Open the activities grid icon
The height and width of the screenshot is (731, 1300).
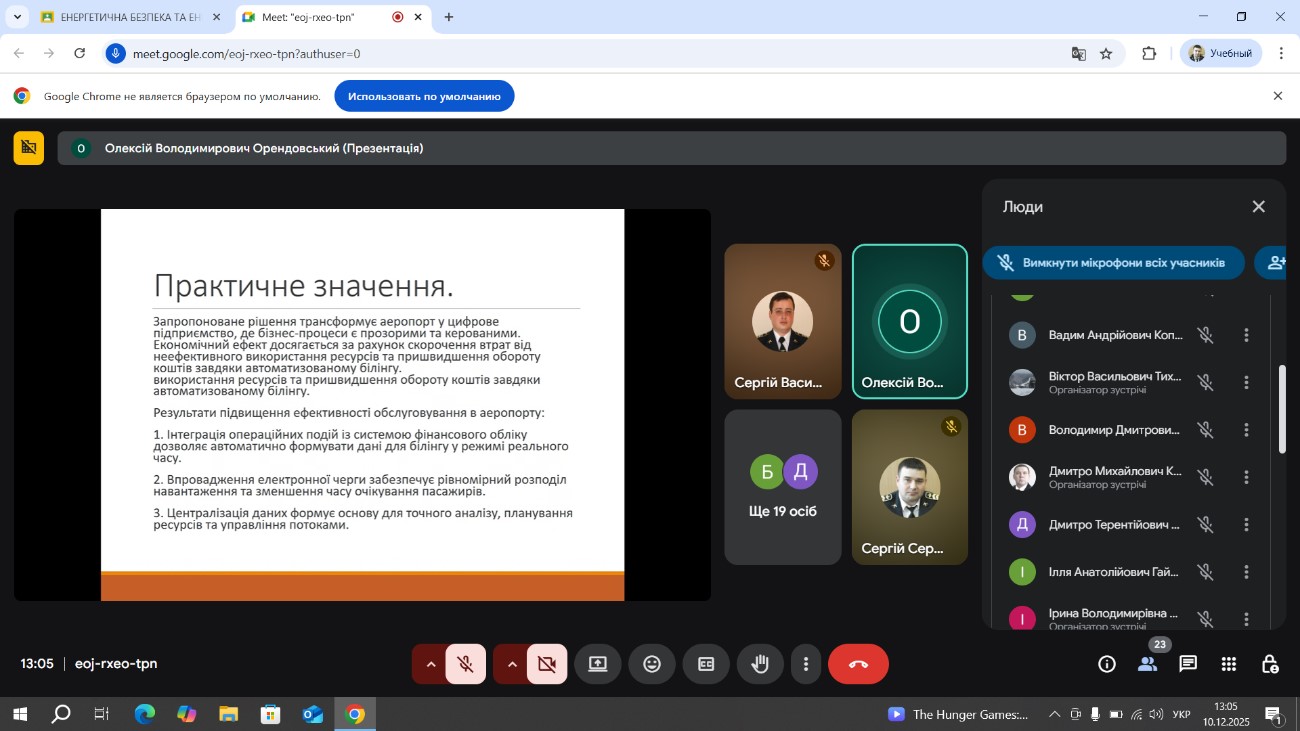coord(1229,664)
